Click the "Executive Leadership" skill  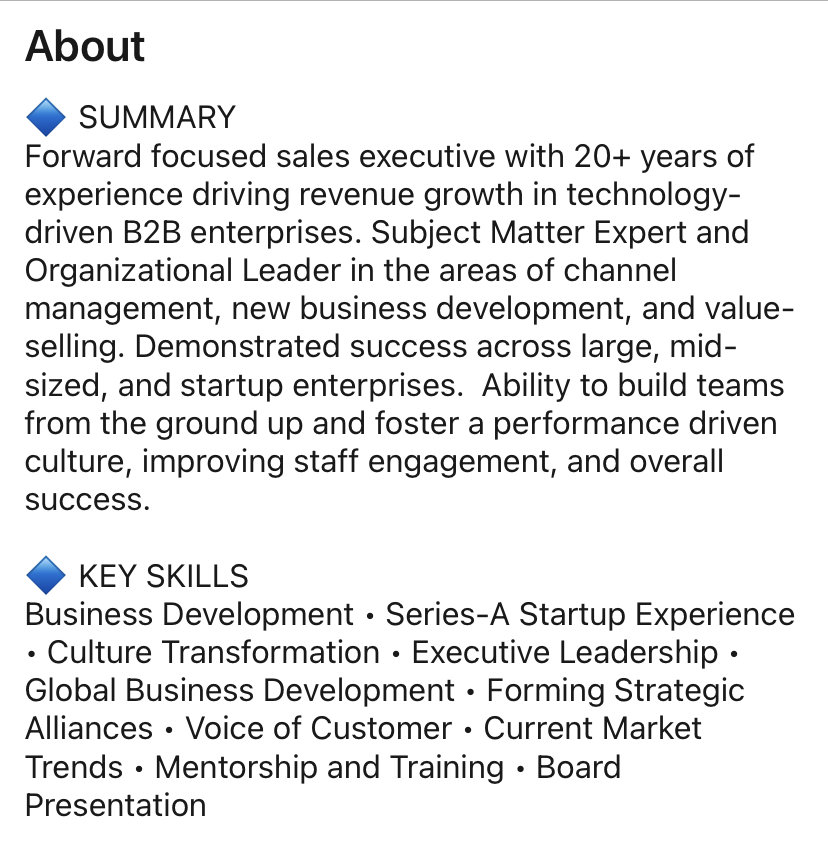pos(565,652)
